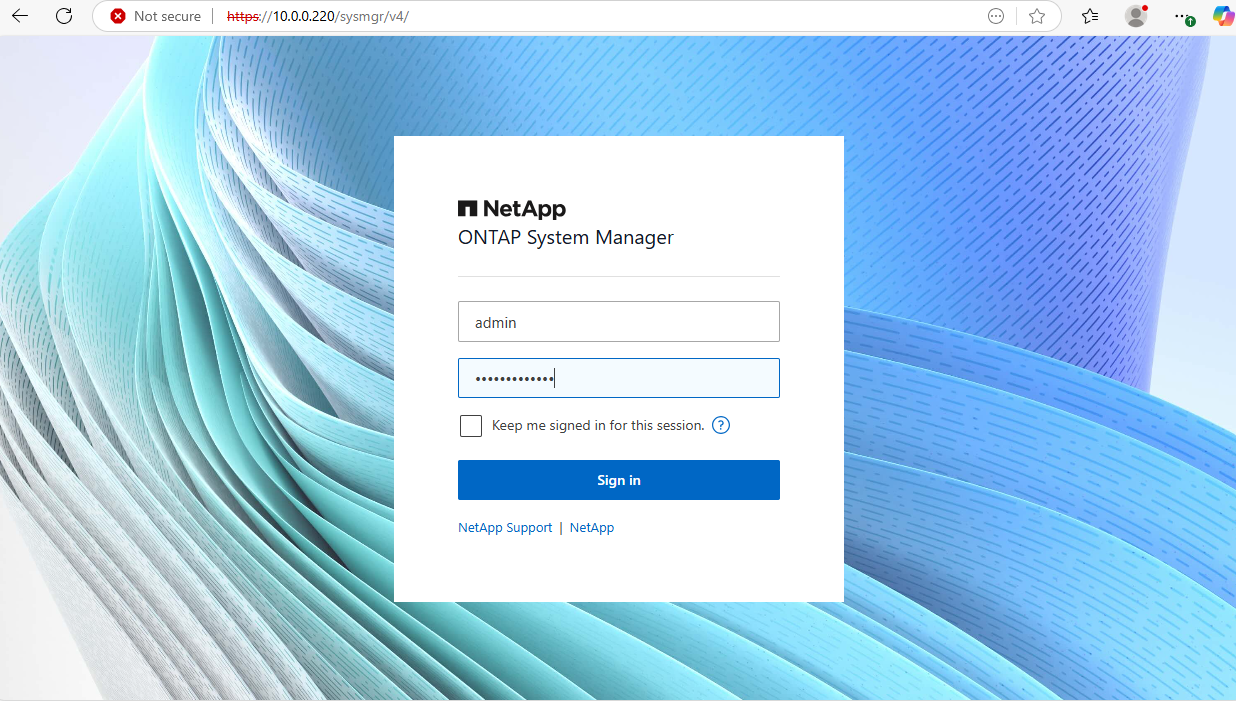The width and height of the screenshot is (1236, 701).
Task: Open browser settings and more menu
Action: [1183, 16]
